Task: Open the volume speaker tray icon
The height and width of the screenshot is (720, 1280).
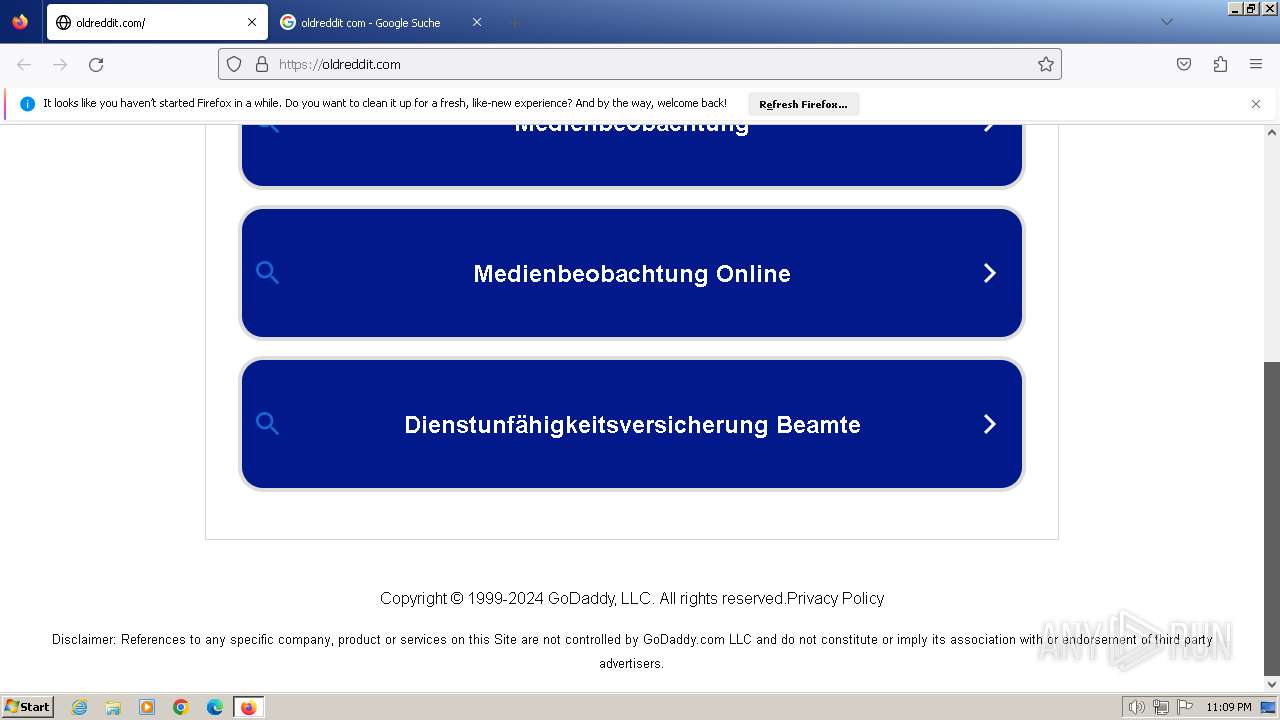Action: (1136, 707)
